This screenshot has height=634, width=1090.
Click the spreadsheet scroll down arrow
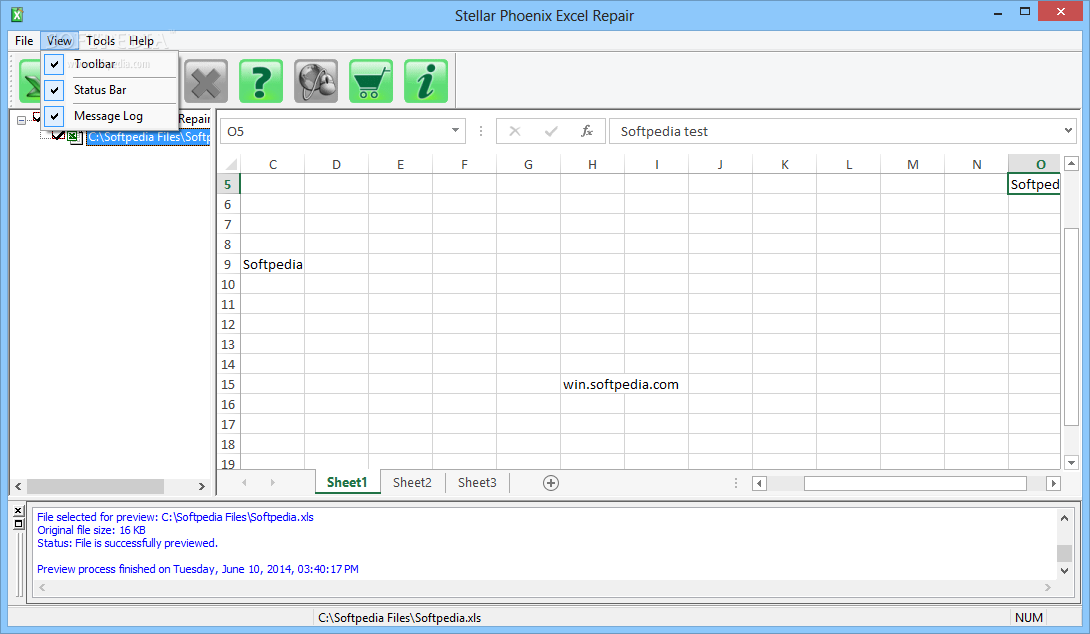point(1071,463)
